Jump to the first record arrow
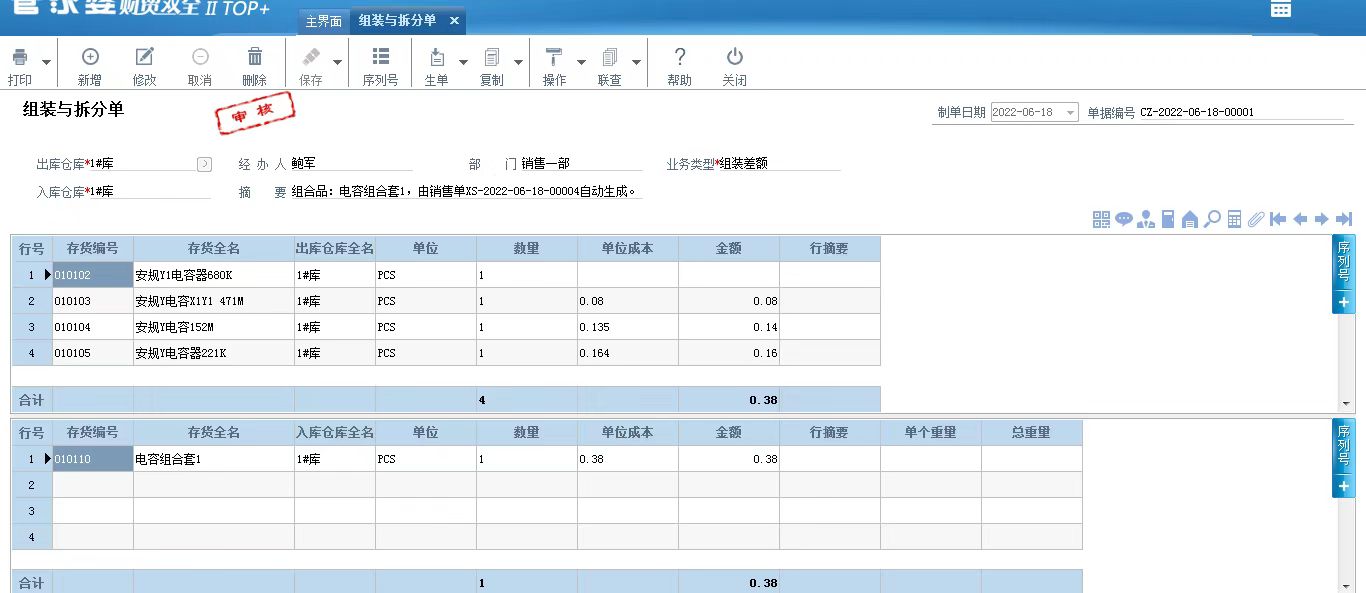1366x593 pixels. (1278, 219)
